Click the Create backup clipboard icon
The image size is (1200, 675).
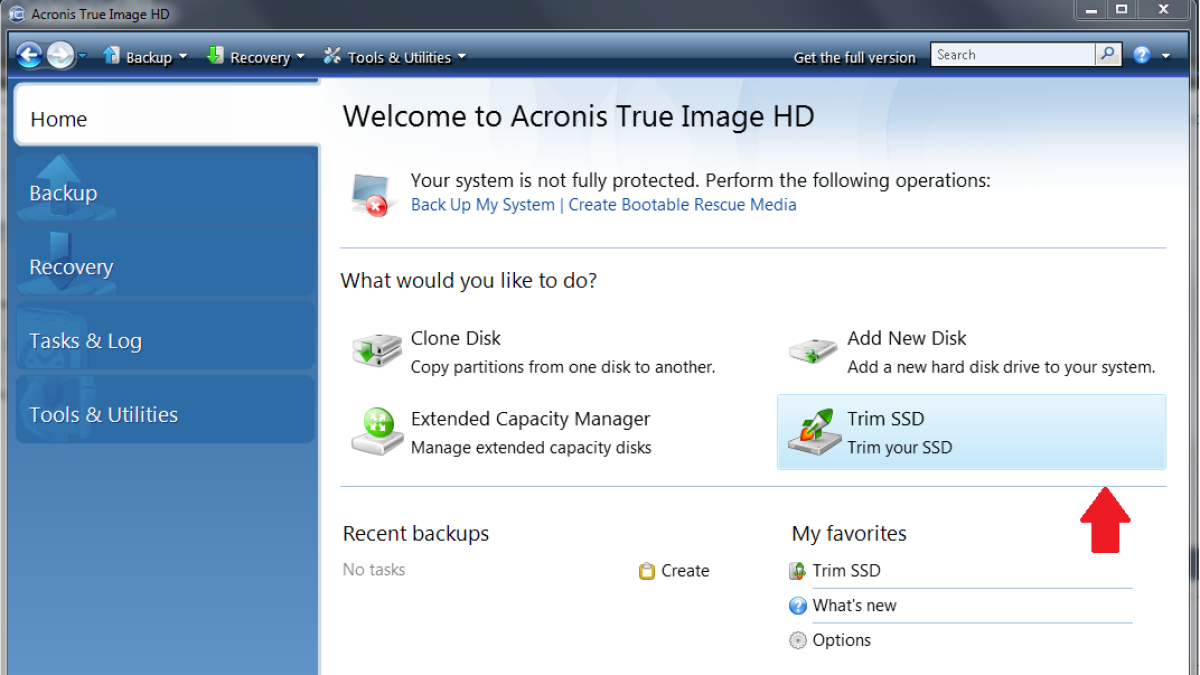click(x=647, y=571)
